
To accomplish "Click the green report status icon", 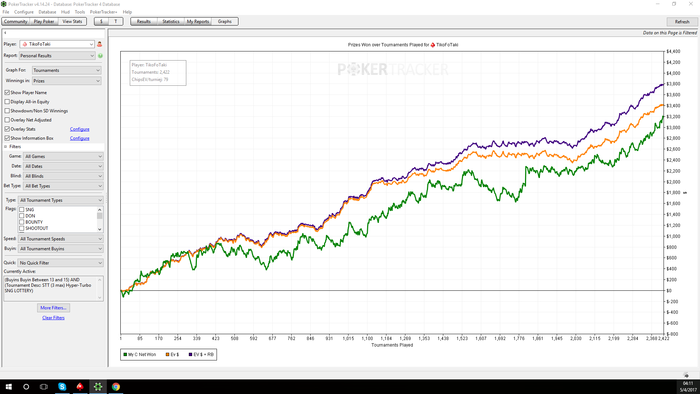I will [x=100, y=56].
